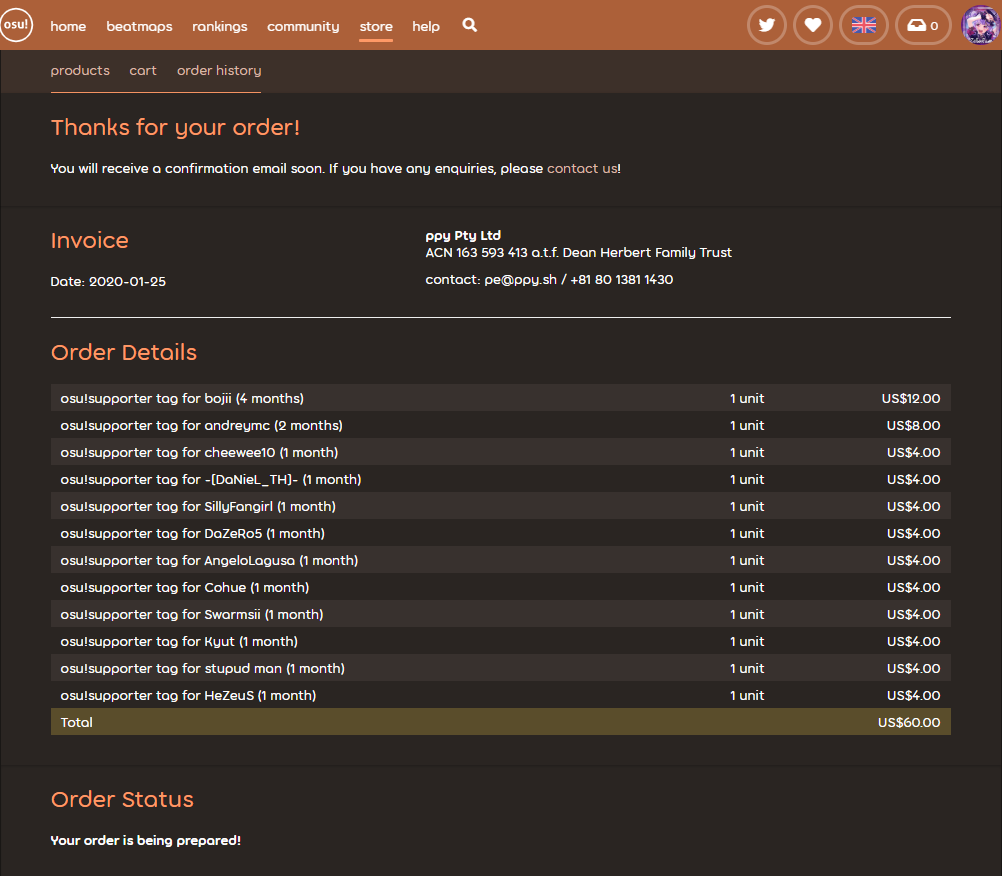This screenshot has width=1002, height=876.
Task: Switch to the order history tab
Action: coord(219,70)
